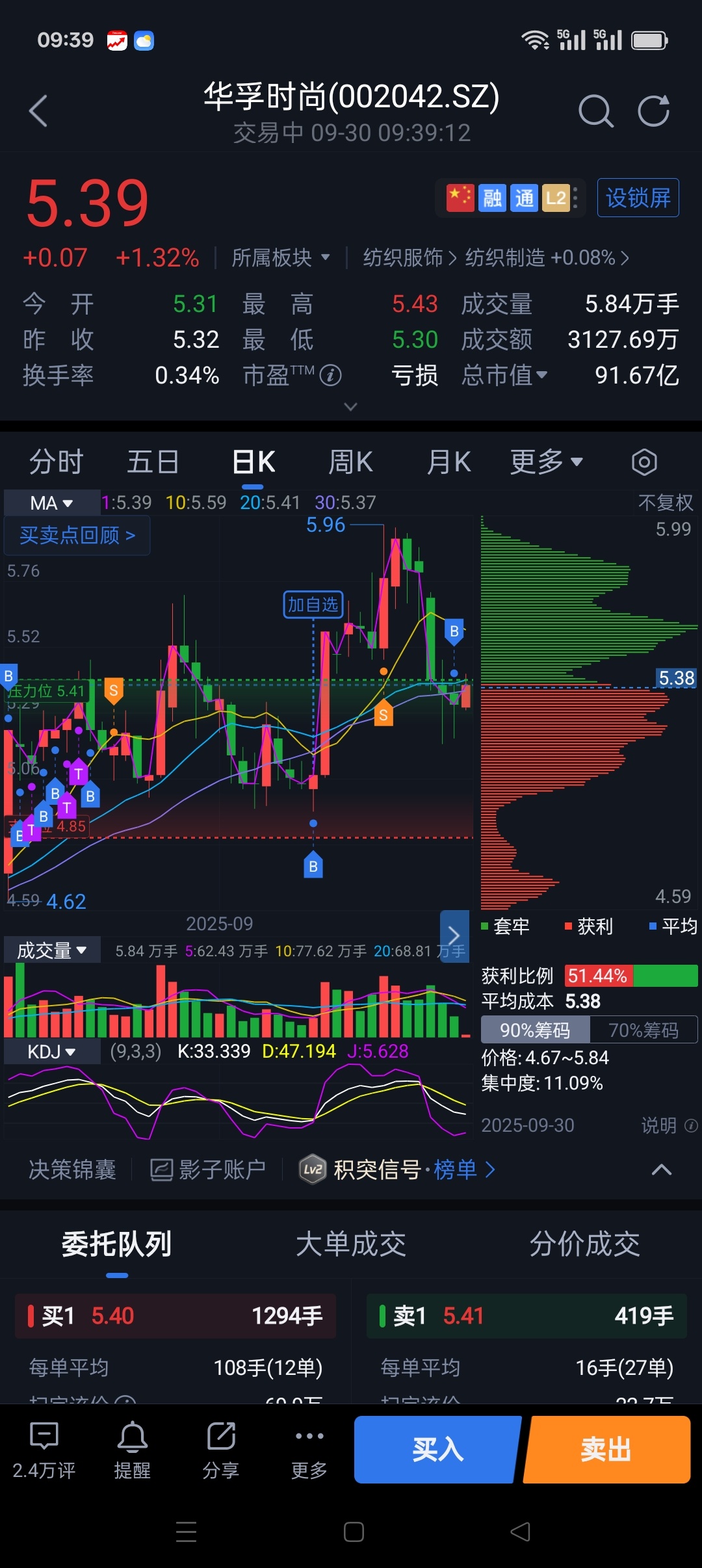The image size is (702, 1568).
Task: Select the 分时 tab
Action: [x=56, y=462]
